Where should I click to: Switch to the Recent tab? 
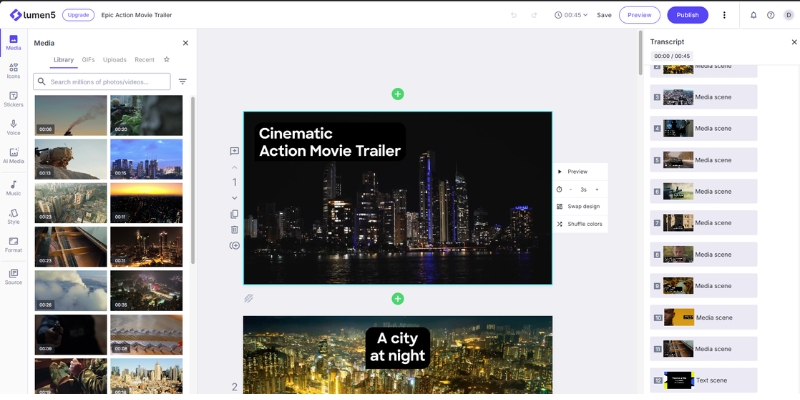pyautogui.click(x=144, y=60)
